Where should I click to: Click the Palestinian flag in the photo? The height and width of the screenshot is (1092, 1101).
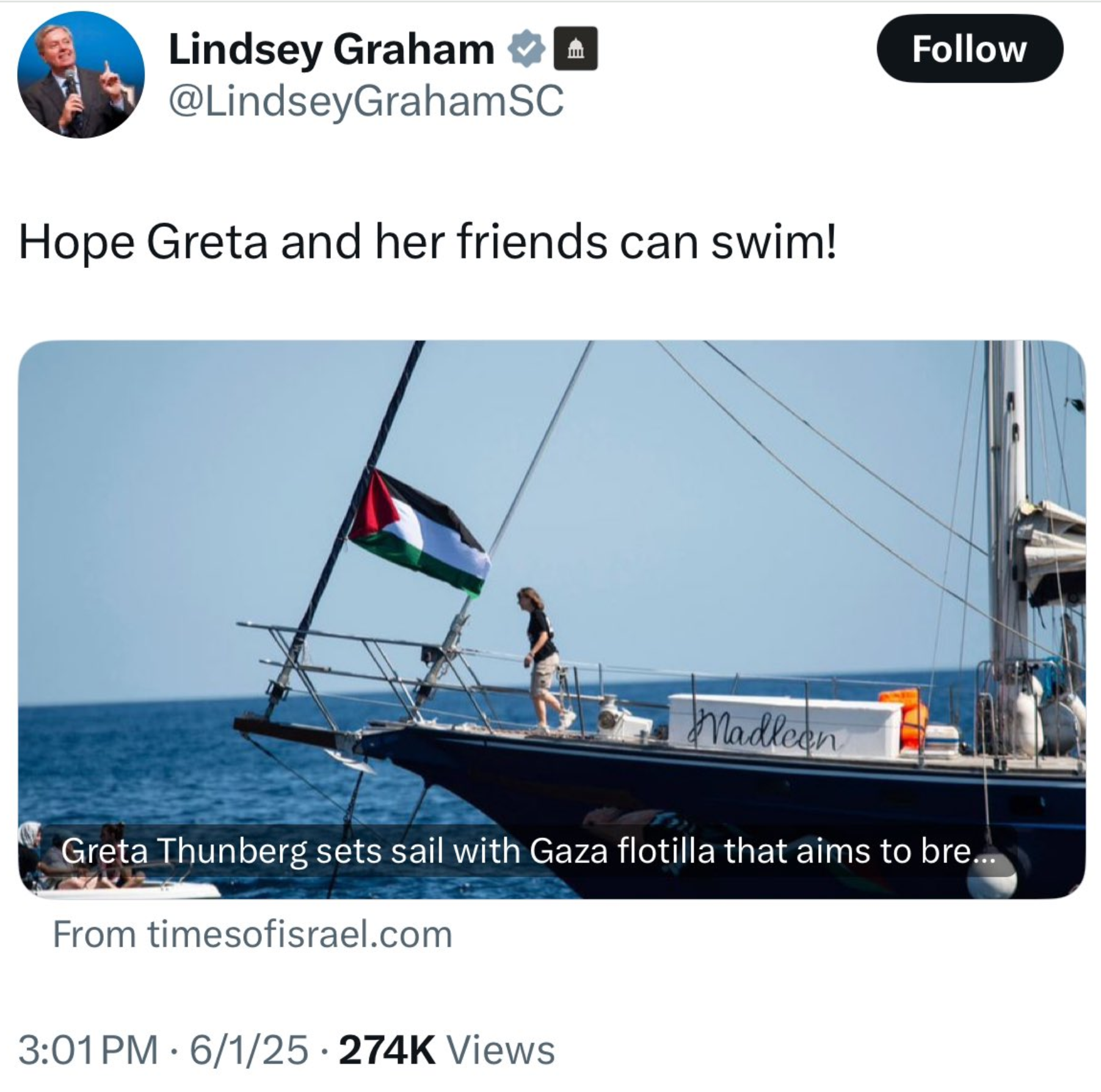421,532
